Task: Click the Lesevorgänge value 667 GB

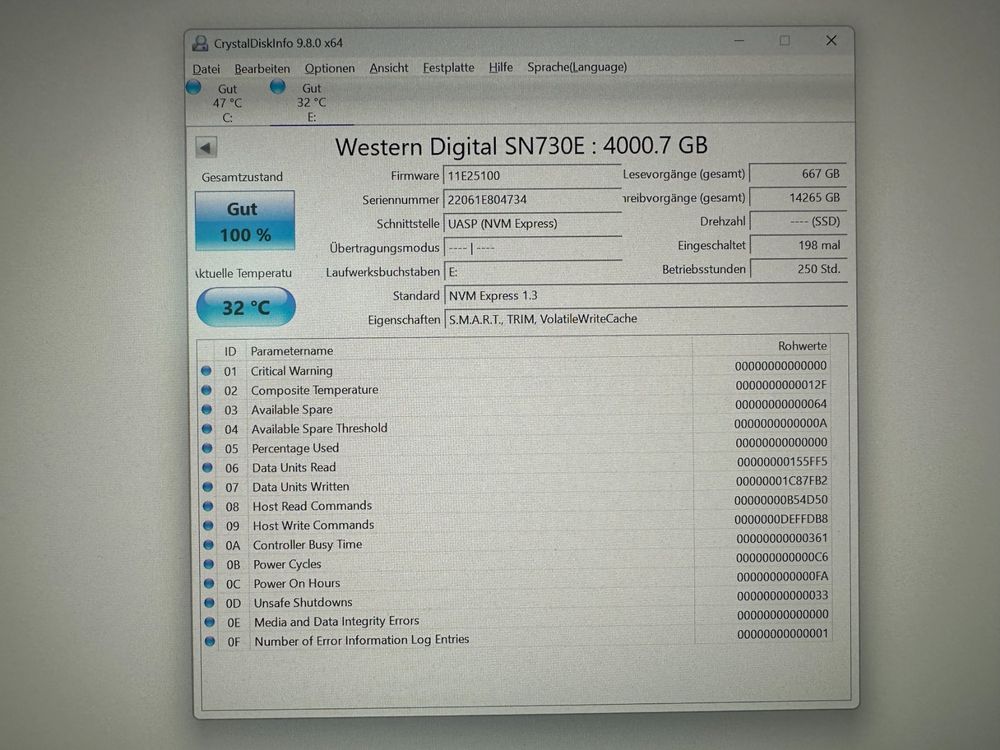Action: tap(797, 173)
